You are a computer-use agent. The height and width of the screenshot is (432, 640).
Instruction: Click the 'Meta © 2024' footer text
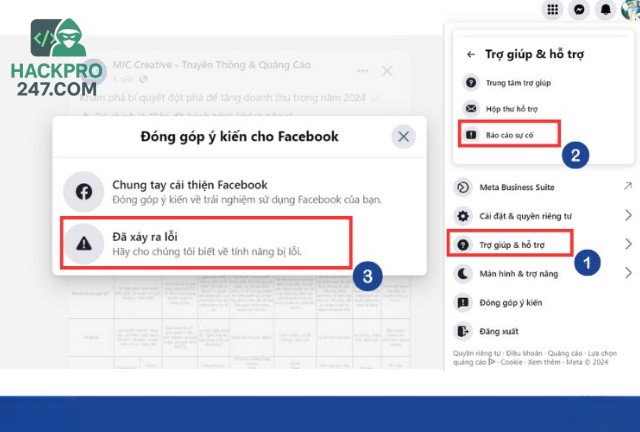(x=587, y=362)
